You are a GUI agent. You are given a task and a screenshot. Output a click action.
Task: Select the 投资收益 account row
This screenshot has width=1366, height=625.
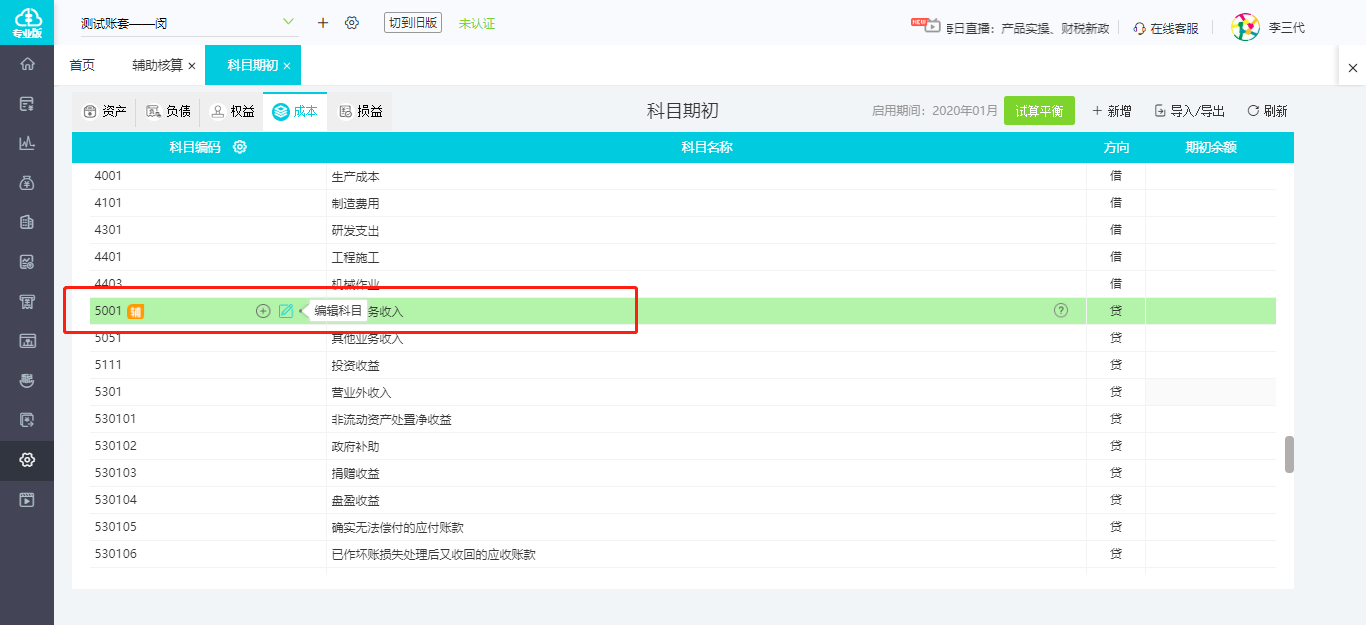click(x=683, y=365)
